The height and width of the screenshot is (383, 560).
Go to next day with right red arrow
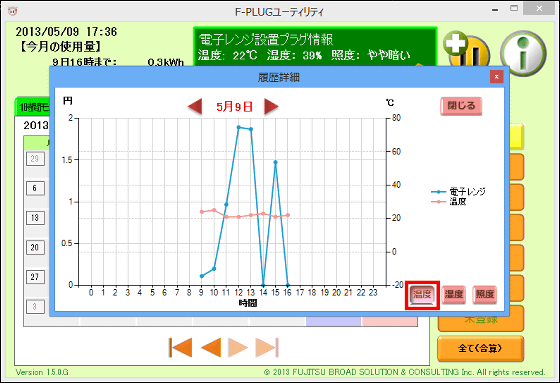click(x=271, y=106)
